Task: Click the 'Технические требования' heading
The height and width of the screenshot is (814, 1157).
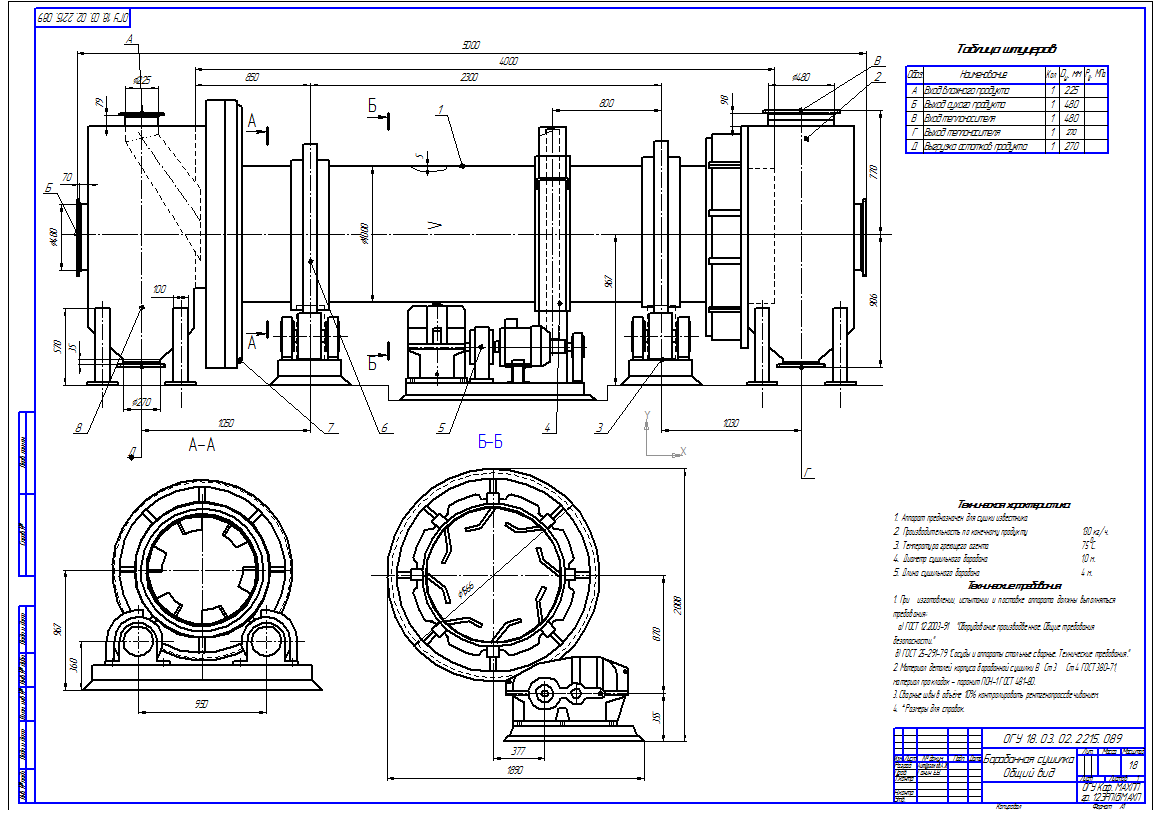Action: 1013,585
